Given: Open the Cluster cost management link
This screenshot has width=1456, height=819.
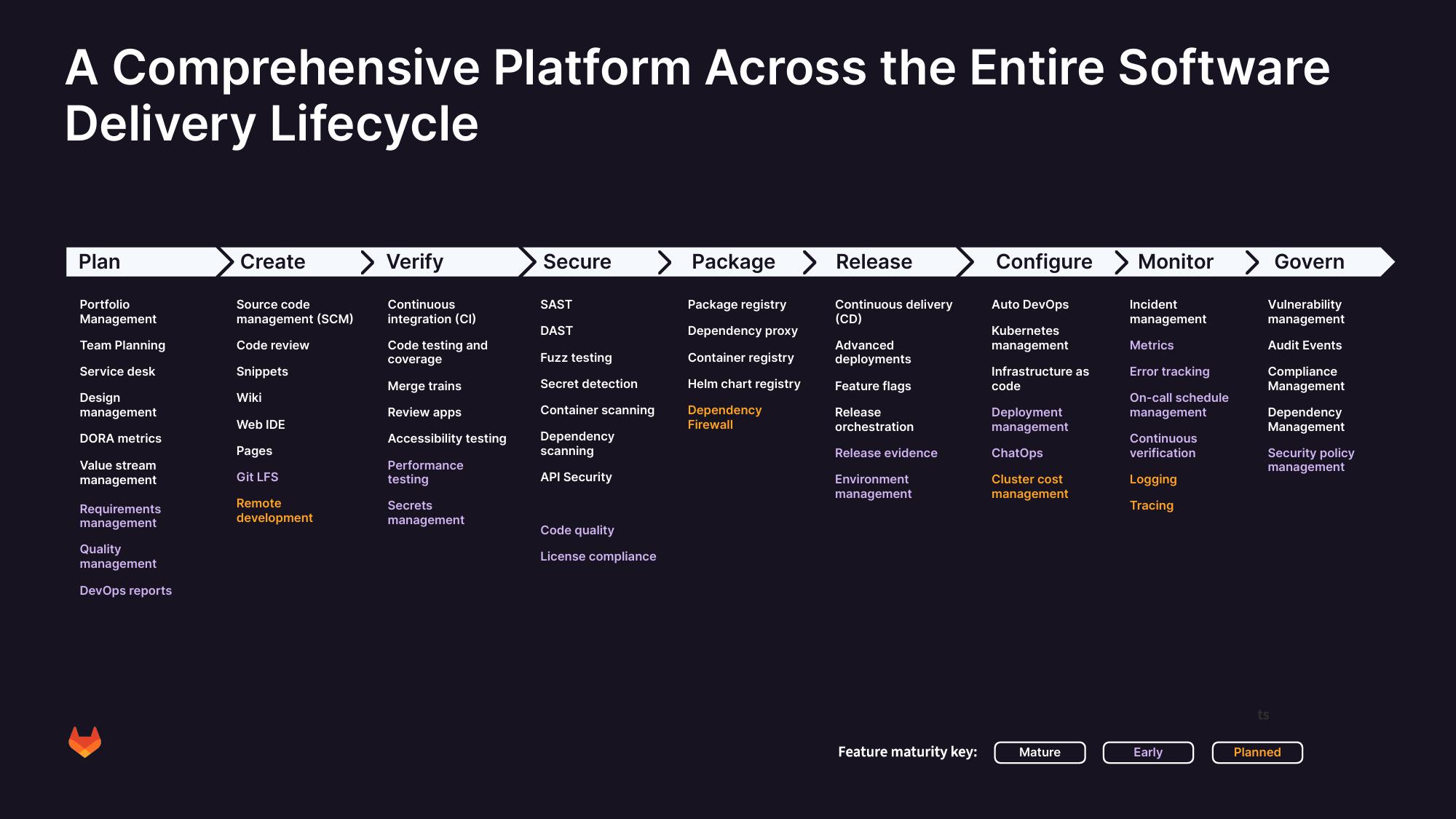Looking at the screenshot, I should [x=1029, y=487].
